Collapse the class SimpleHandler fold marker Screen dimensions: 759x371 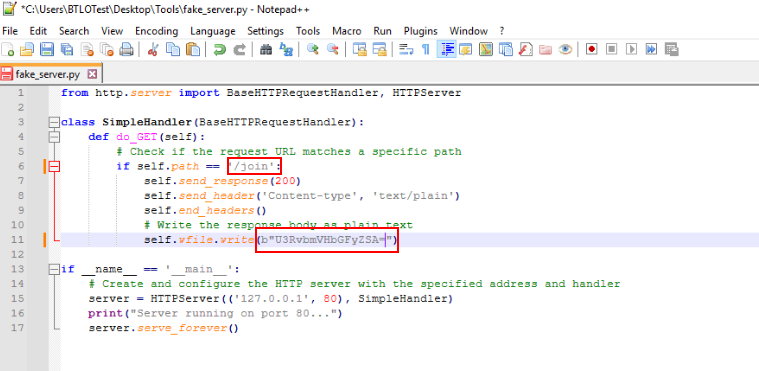54,123
